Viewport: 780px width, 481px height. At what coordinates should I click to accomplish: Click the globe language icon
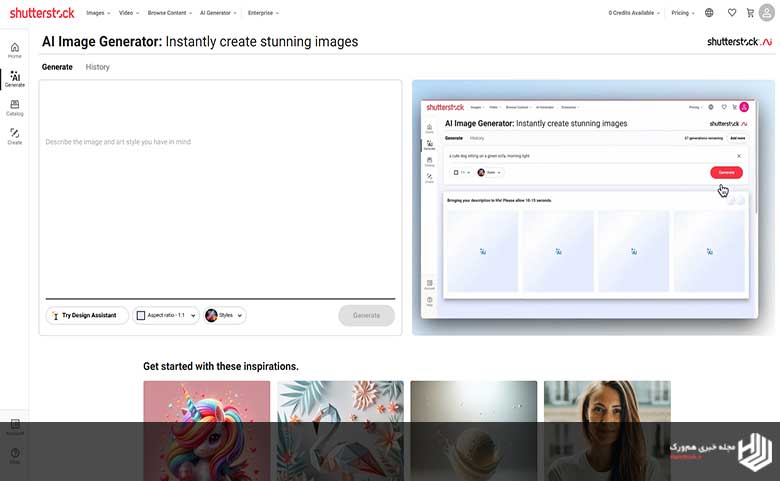coord(709,13)
